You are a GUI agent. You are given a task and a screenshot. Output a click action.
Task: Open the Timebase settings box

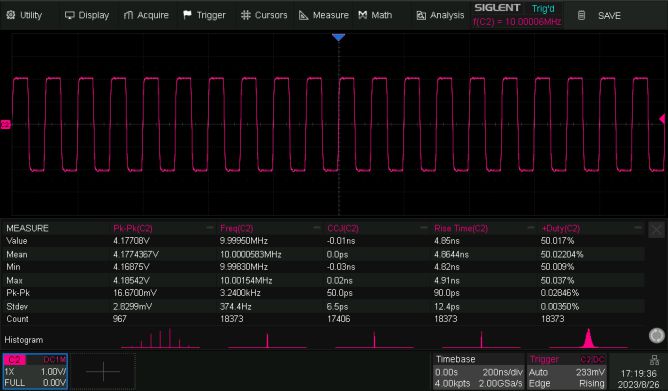[479, 371]
